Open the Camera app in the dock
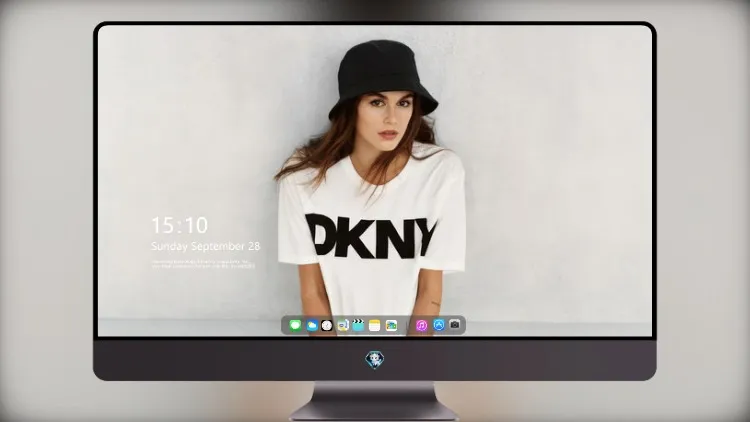 (455, 325)
